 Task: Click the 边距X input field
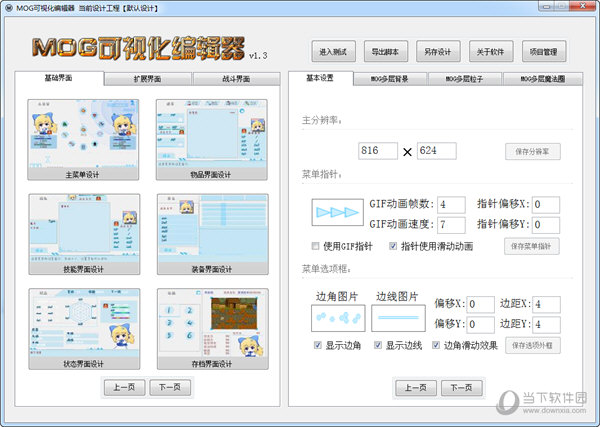(x=547, y=305)
